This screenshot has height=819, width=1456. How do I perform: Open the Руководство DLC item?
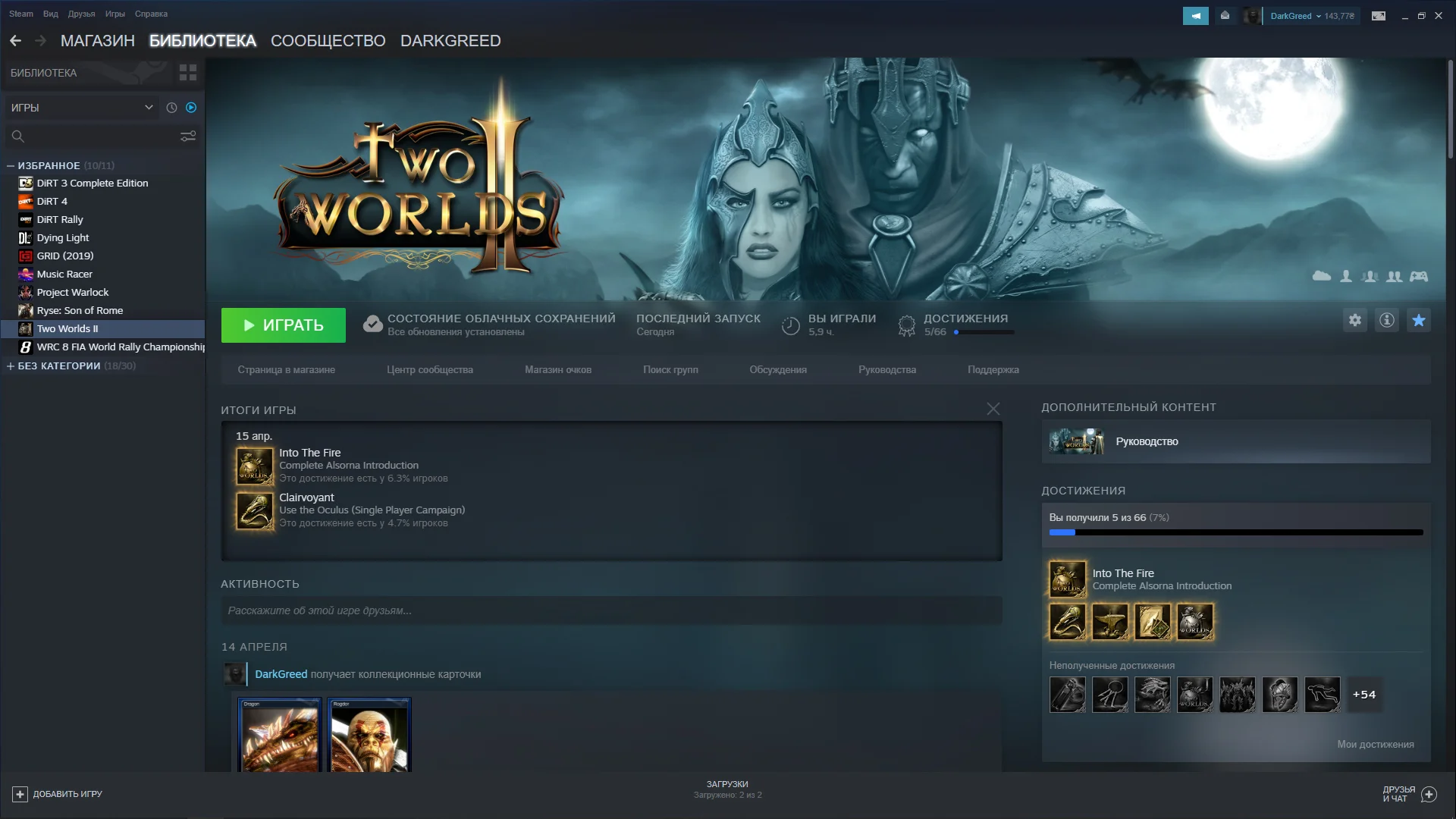tap(1236, 441)
